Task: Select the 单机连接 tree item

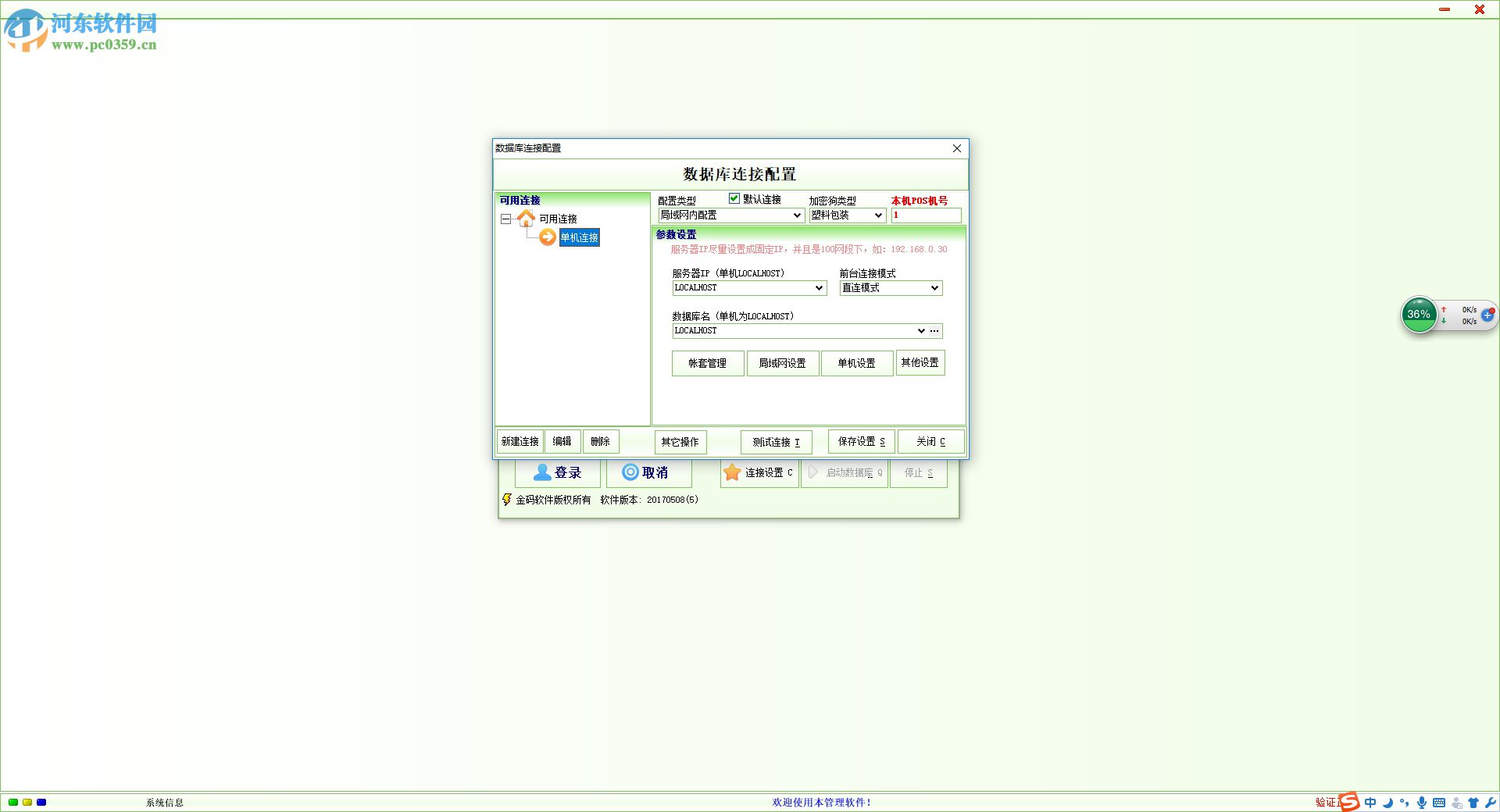Action: click(x=579, y=237)
